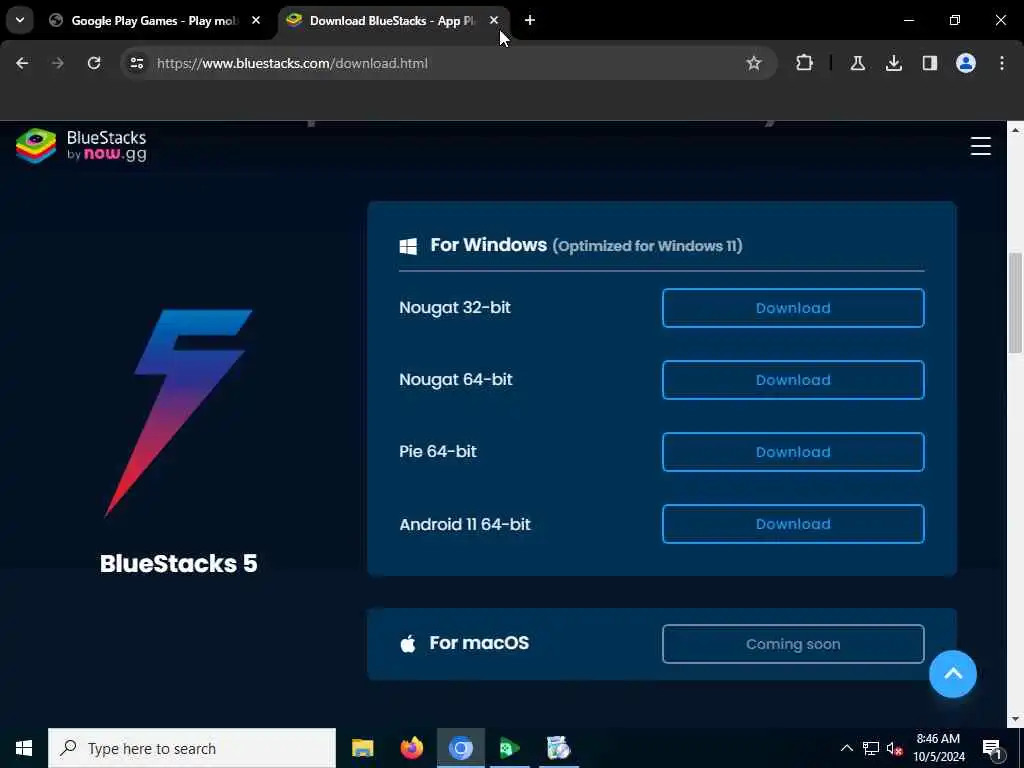This screenshot has height=768, width=1024.
Task: Open the Windows Start menu
Action: pos(24,748)
